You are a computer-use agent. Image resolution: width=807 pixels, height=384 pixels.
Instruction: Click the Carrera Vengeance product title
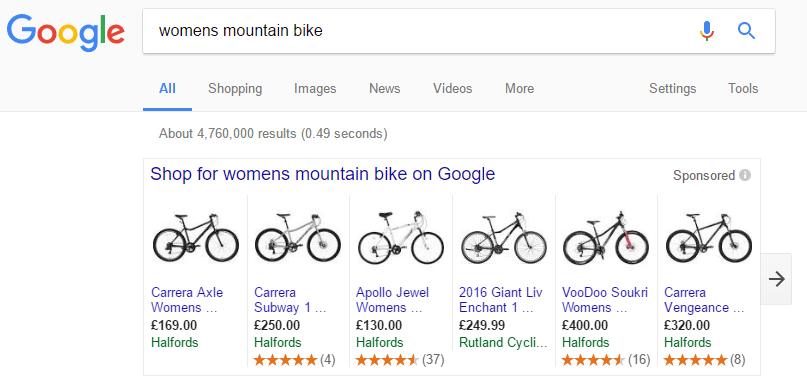(704, 300)
